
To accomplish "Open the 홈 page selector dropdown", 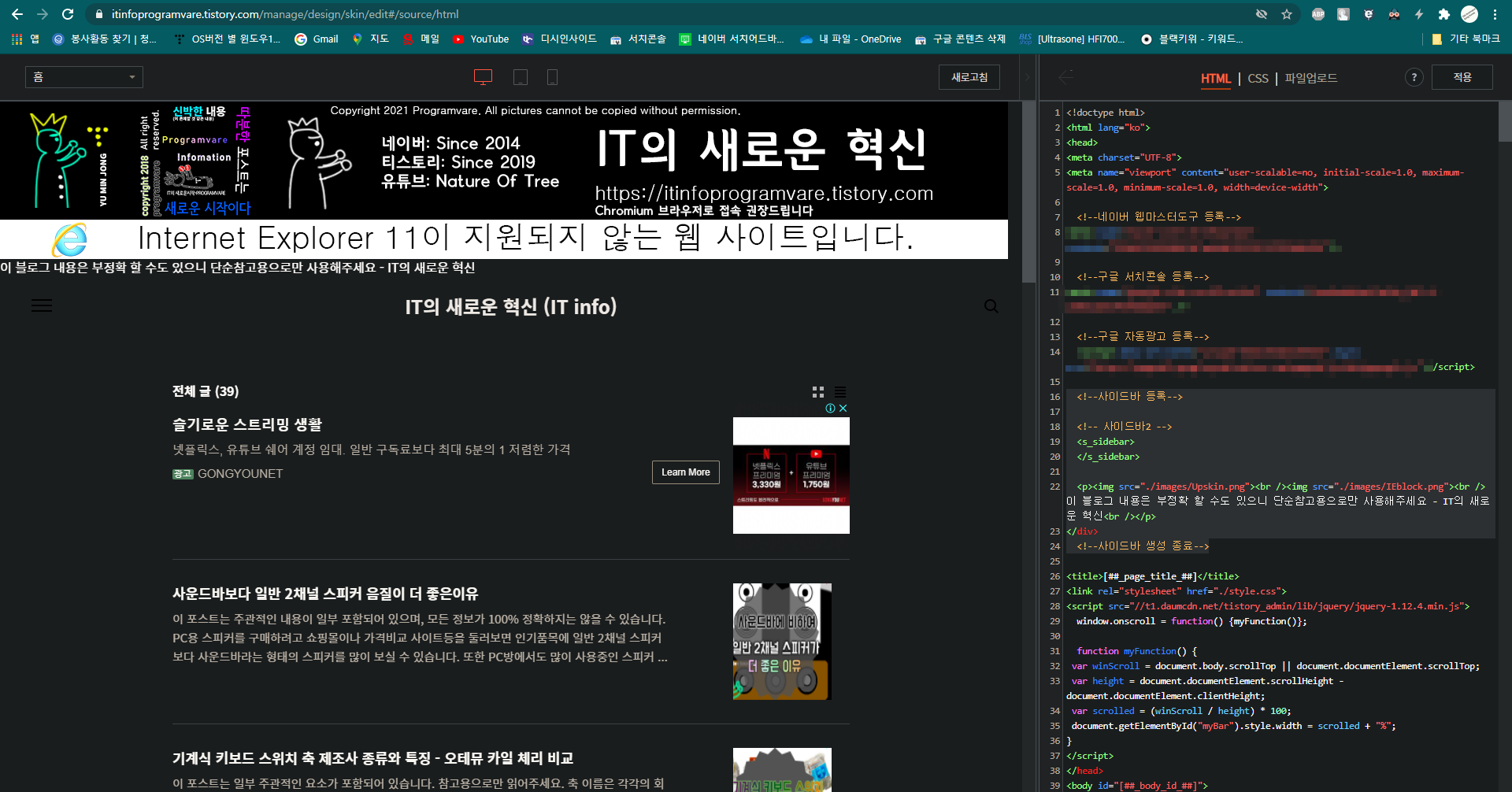I will (84, 77).
